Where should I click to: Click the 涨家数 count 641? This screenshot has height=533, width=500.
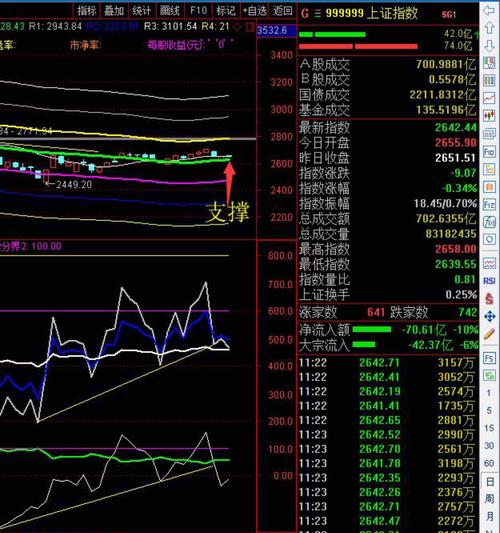pyautogui.click(x=376, y=312)
